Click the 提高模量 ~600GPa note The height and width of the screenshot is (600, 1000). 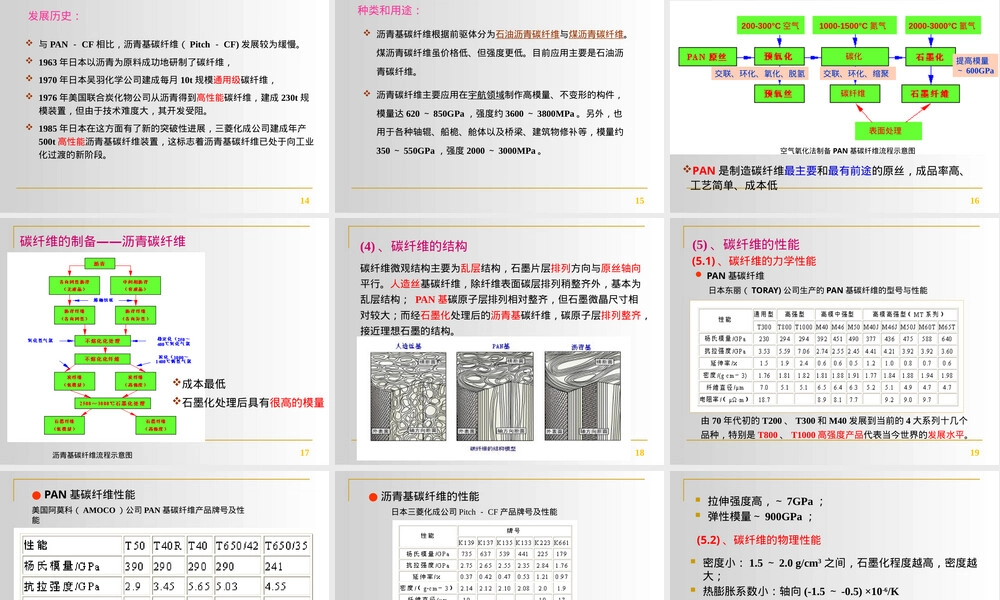click(x=974, y=66)
